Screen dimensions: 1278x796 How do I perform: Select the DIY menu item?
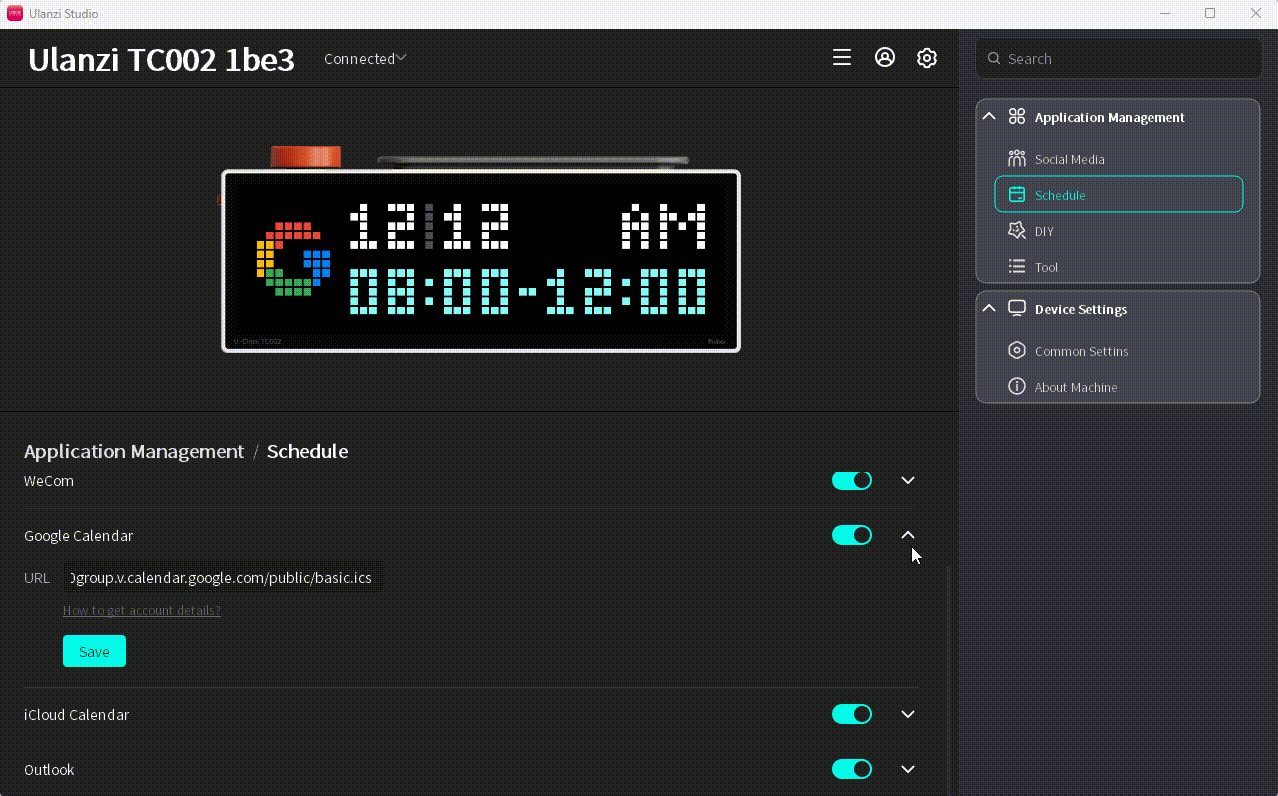[x=1119, y=231]
